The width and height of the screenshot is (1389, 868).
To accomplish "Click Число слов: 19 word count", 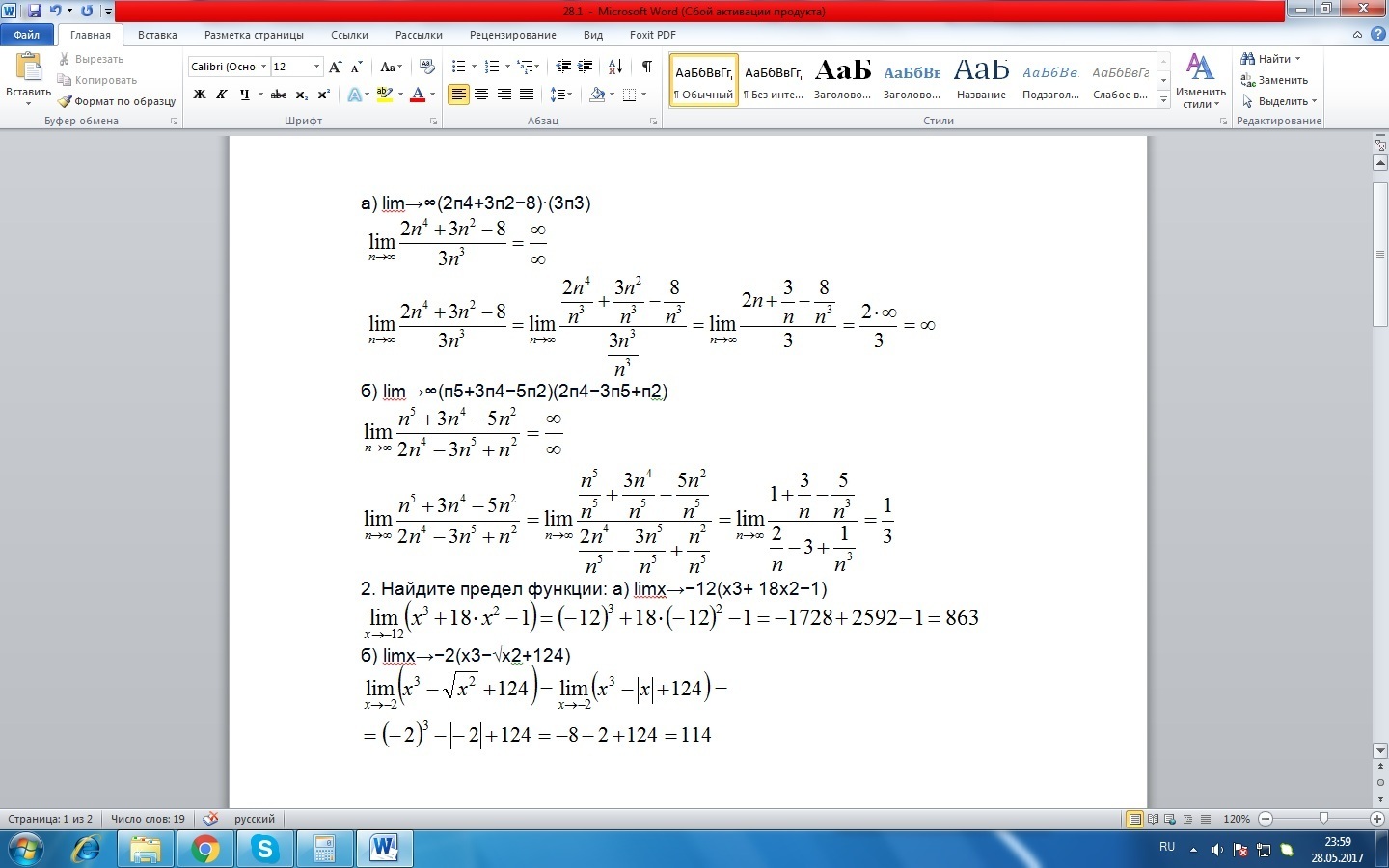I will coord(148,819).
